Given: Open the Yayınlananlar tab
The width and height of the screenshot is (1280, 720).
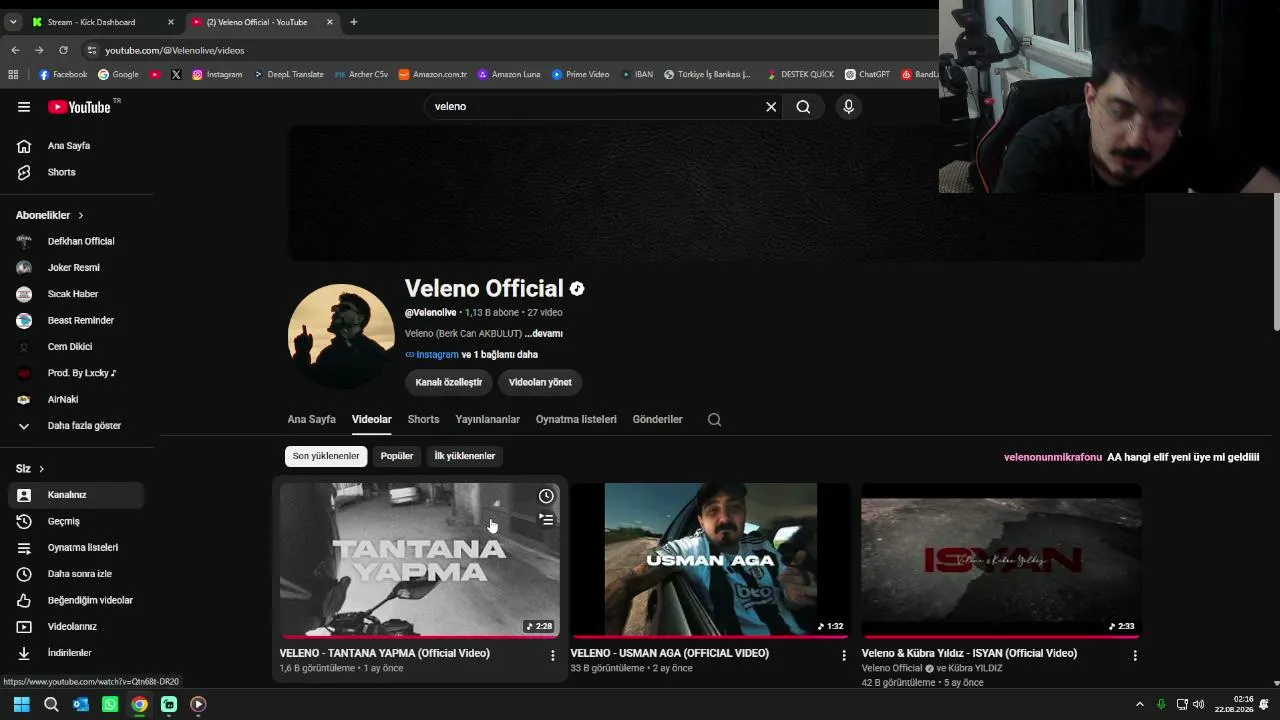Looking at the screenshot, I should [488, 420].
